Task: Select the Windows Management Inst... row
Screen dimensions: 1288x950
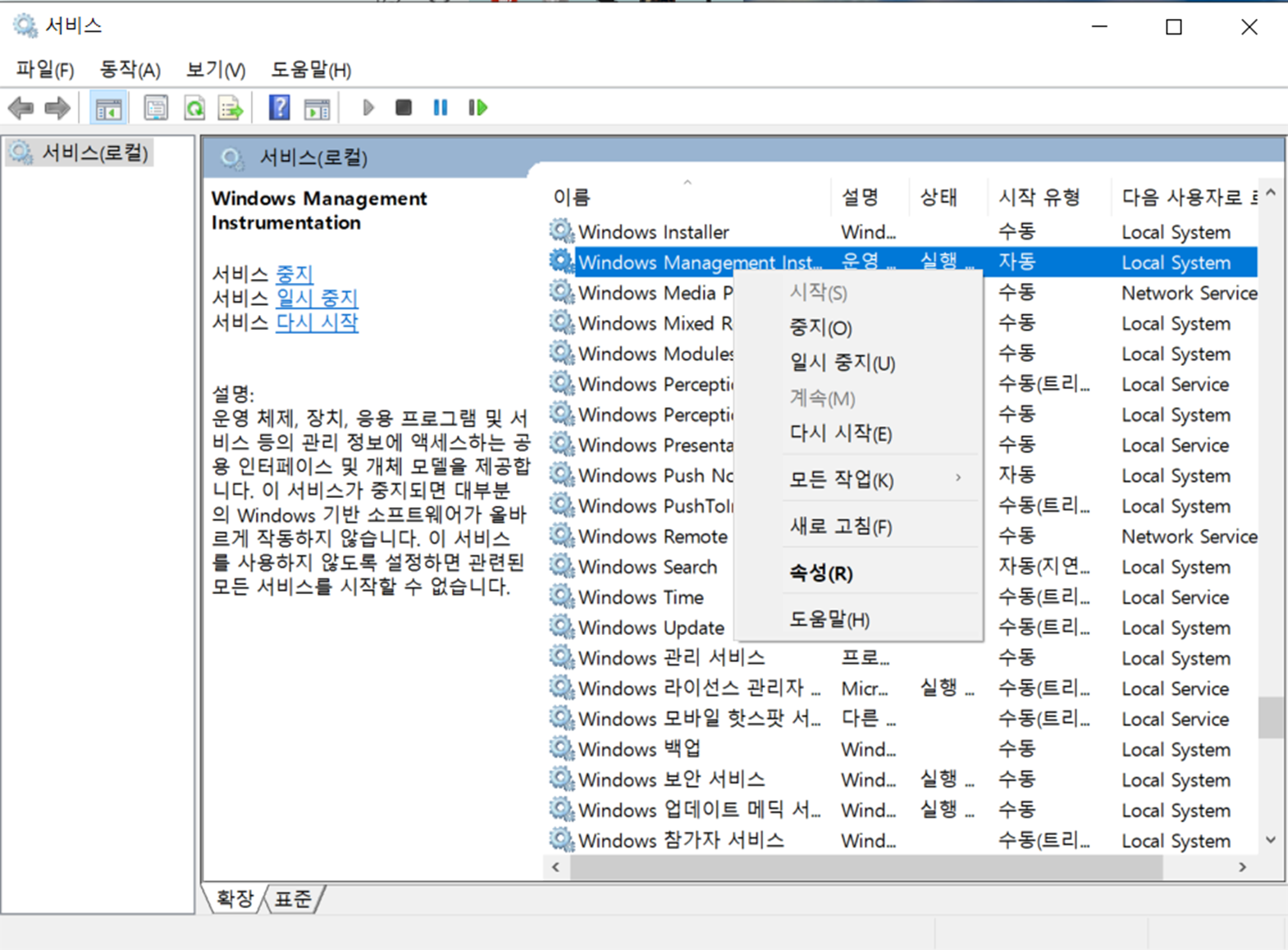Action: tap(902, 262)
